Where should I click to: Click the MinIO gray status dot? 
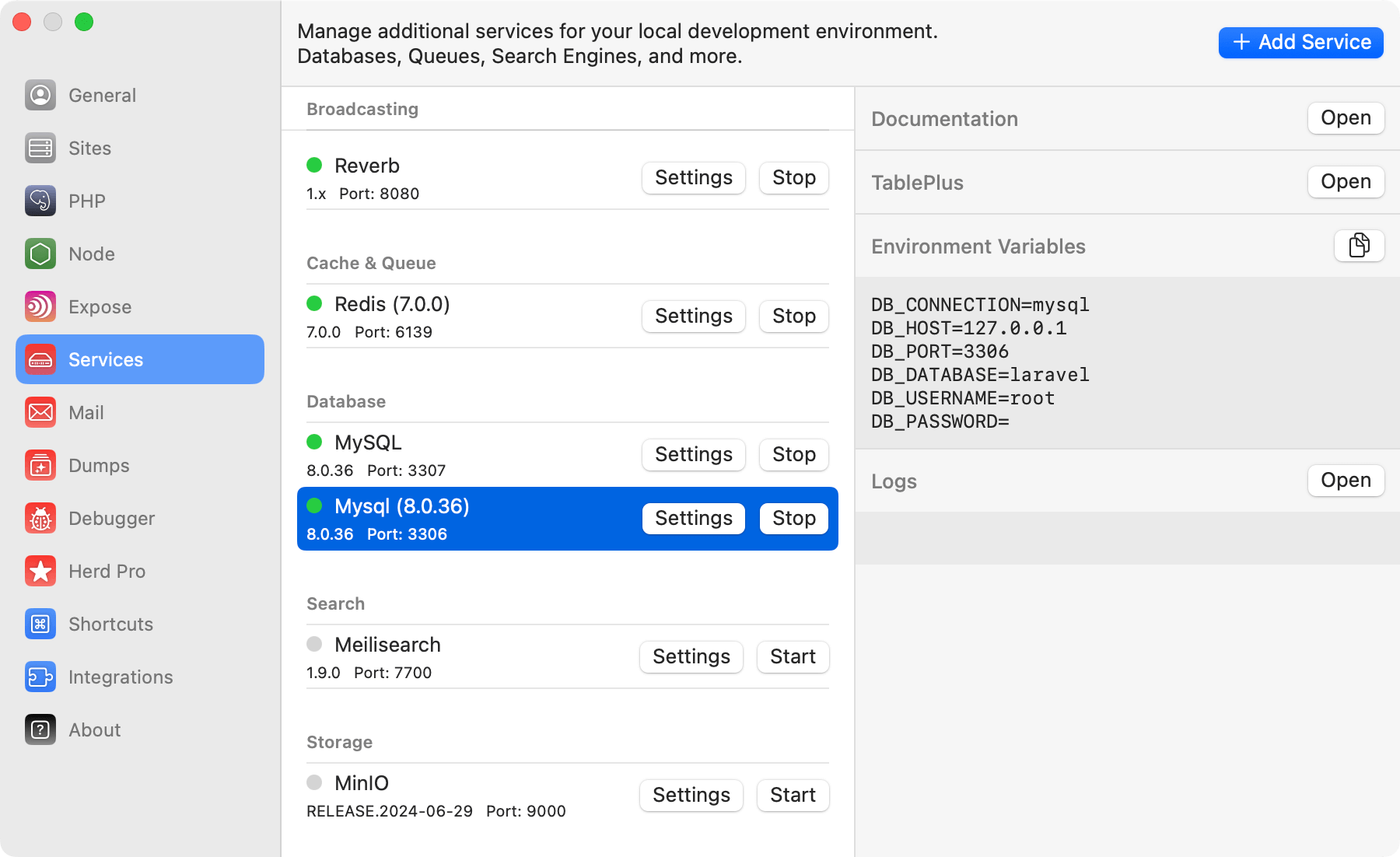314,782
